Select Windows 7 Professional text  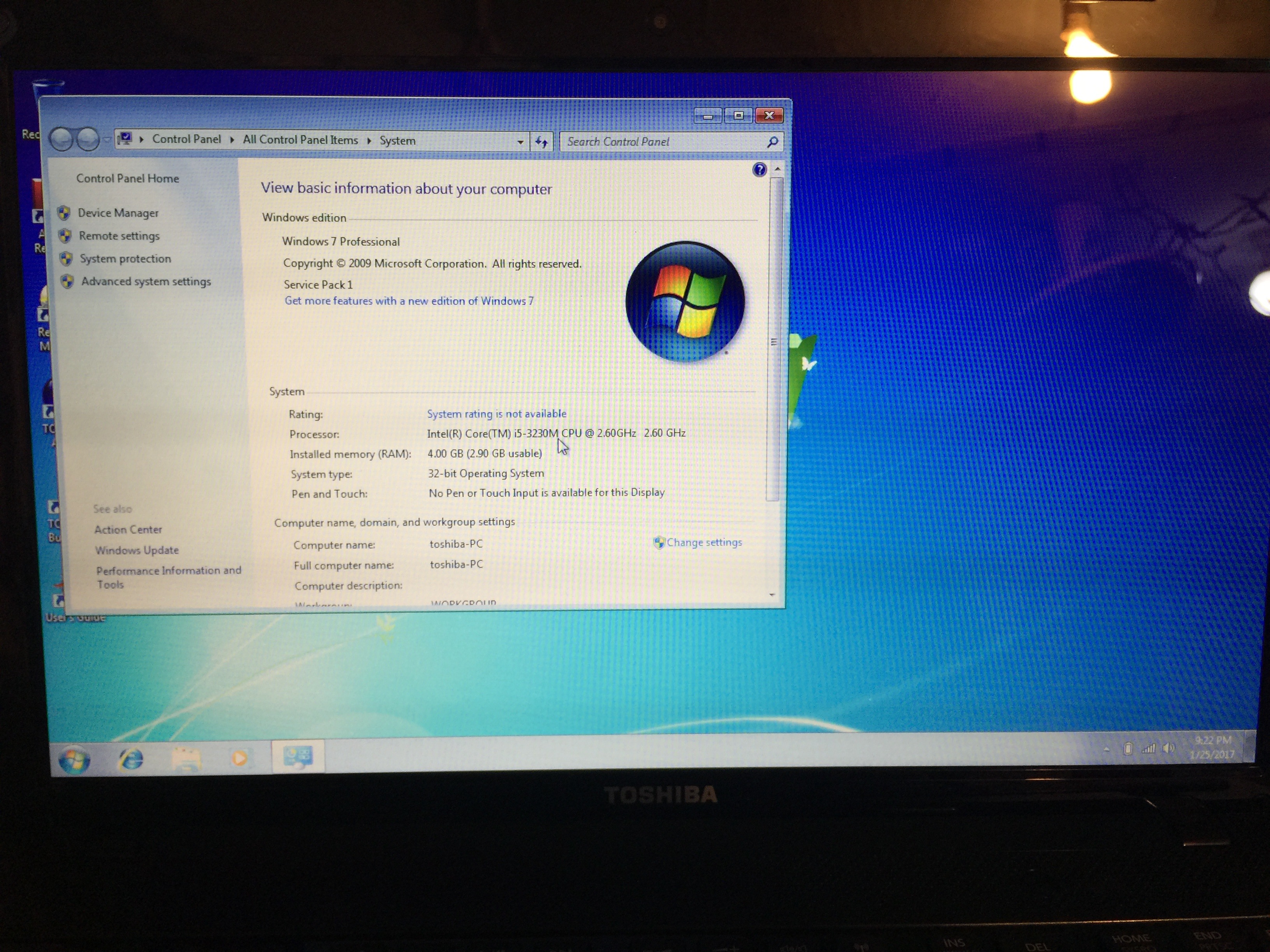[x=340, y=241]
